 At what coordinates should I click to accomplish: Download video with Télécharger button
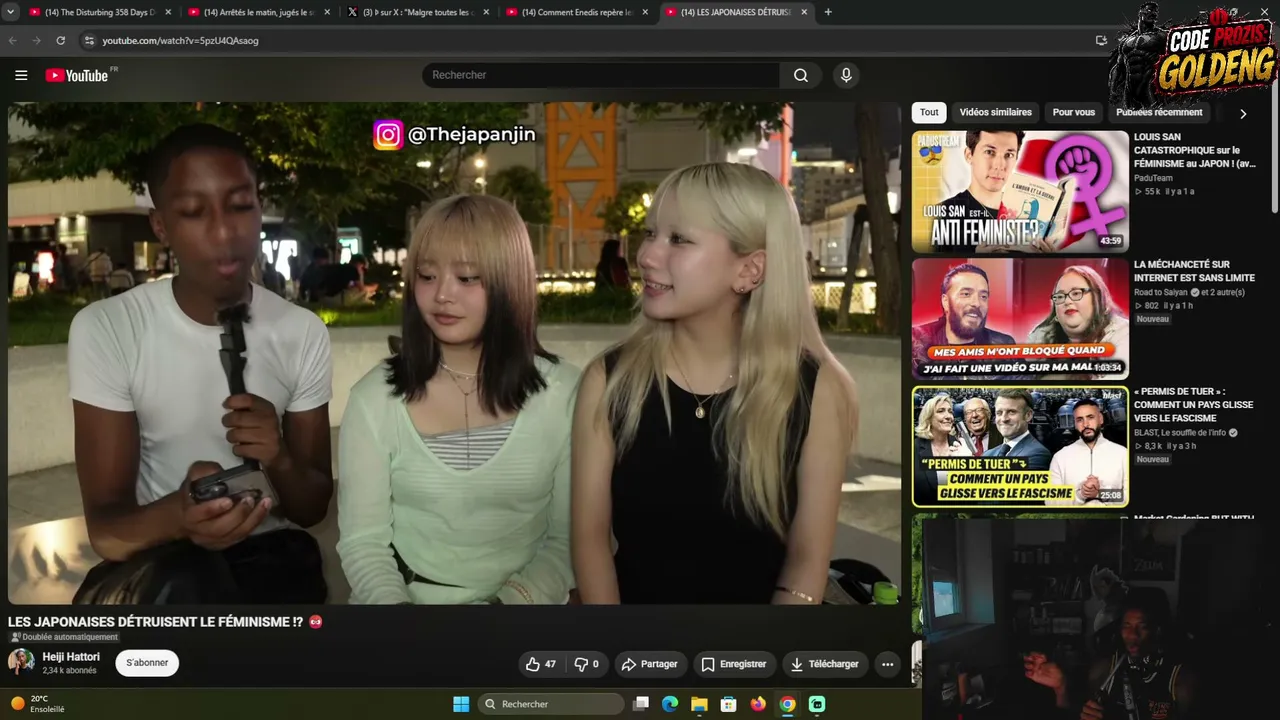(825, 664)
